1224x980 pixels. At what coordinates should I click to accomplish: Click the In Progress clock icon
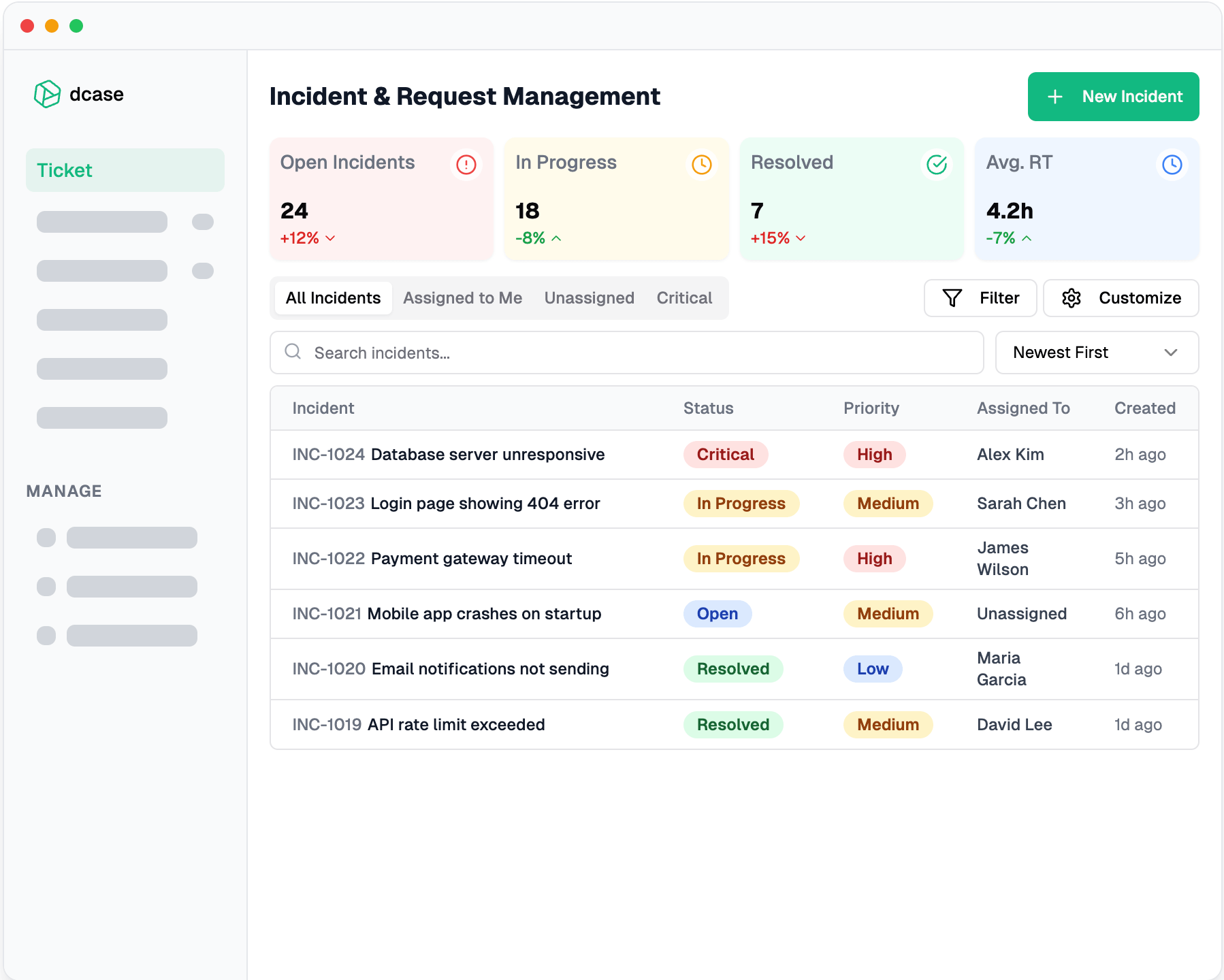coord(702,165)
